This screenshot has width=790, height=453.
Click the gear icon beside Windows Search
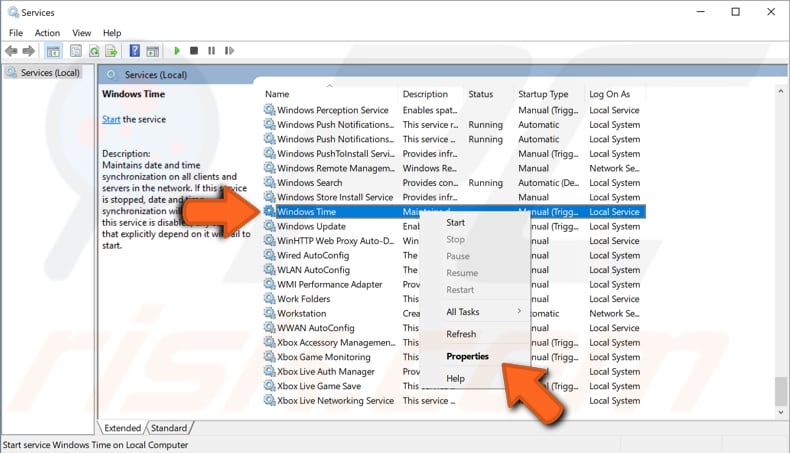click(x=270, y=182)
